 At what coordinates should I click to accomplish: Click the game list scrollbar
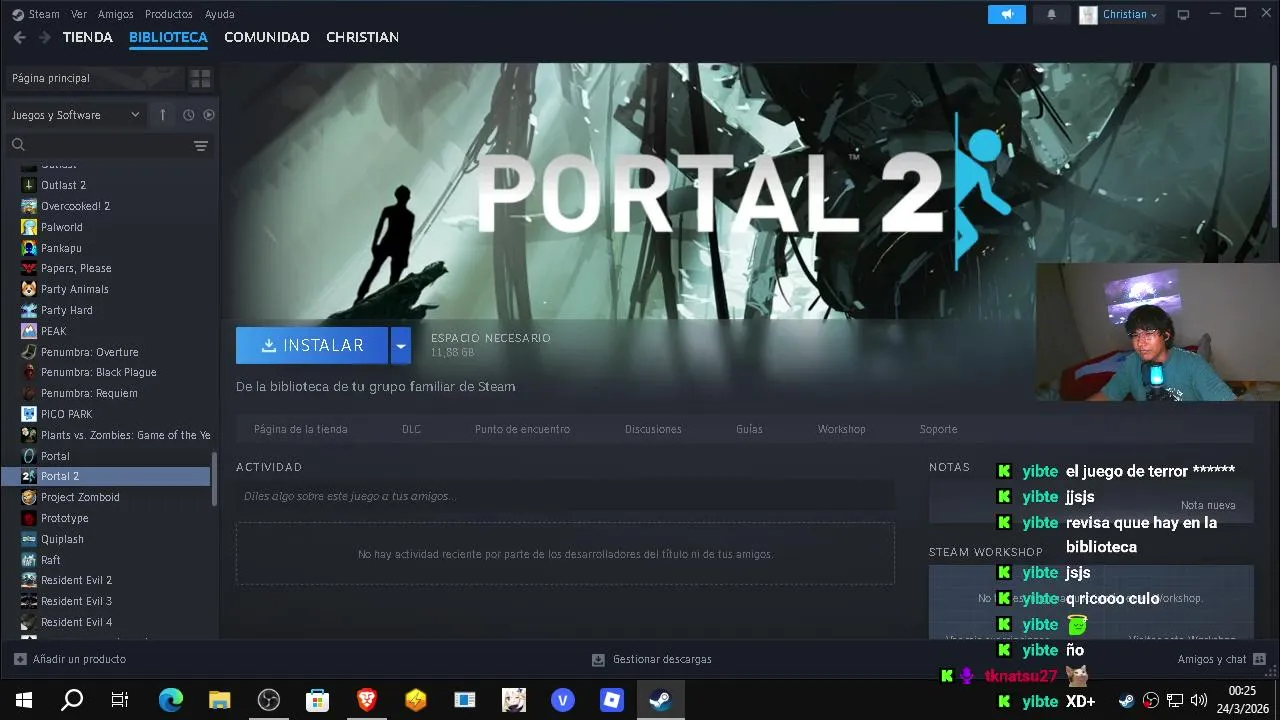point(214,478)
